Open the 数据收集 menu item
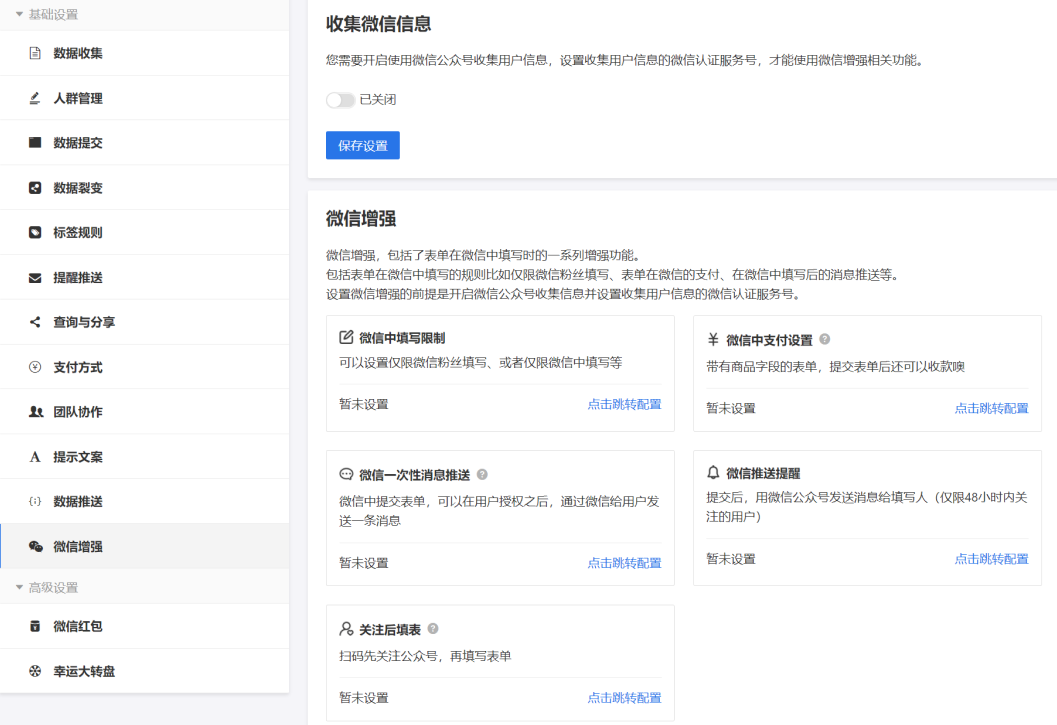Screen dimensions: 1057x725 click(x=145, y=53)
